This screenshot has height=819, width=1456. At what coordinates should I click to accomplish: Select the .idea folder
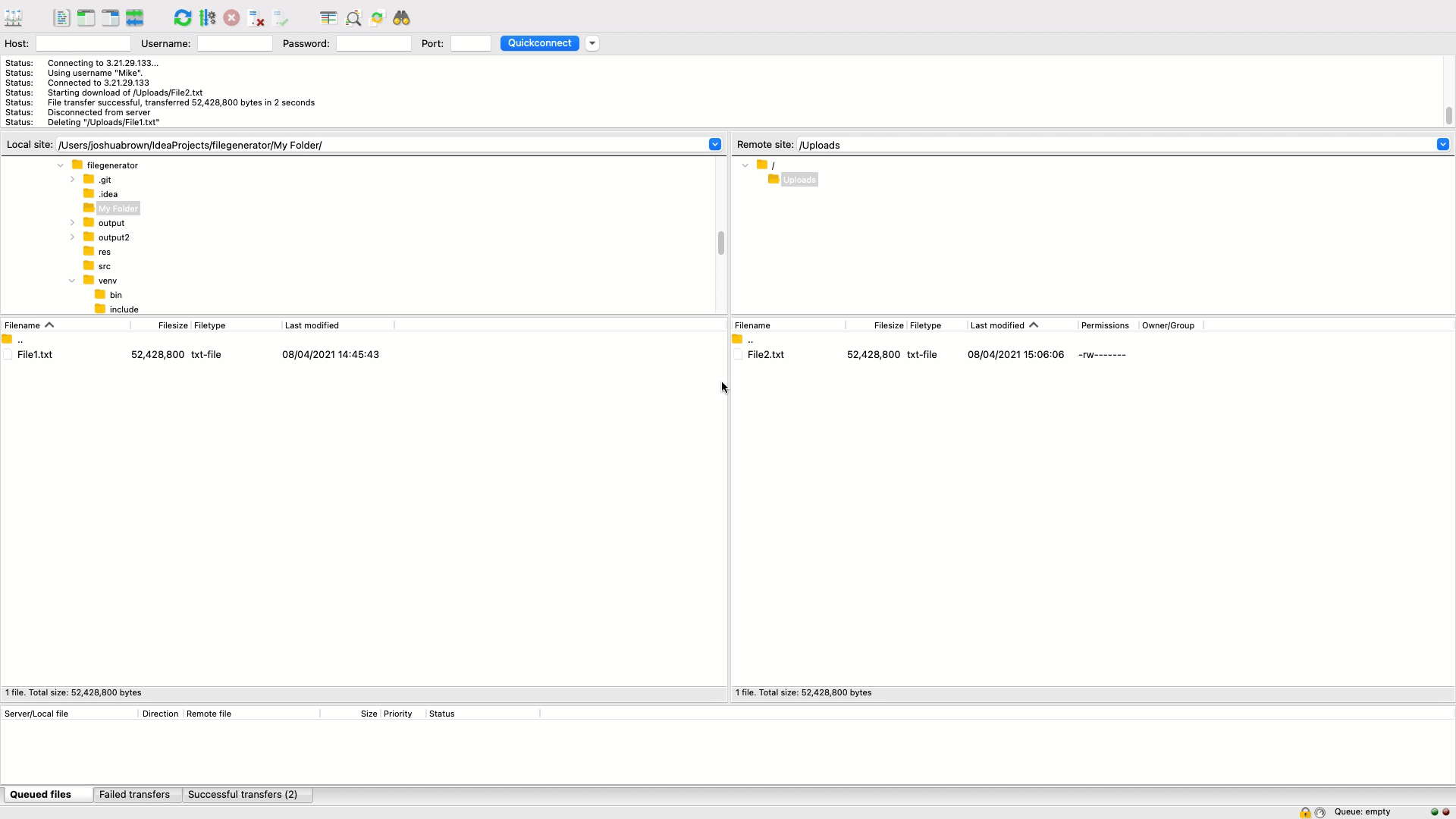tap(108, 194)
